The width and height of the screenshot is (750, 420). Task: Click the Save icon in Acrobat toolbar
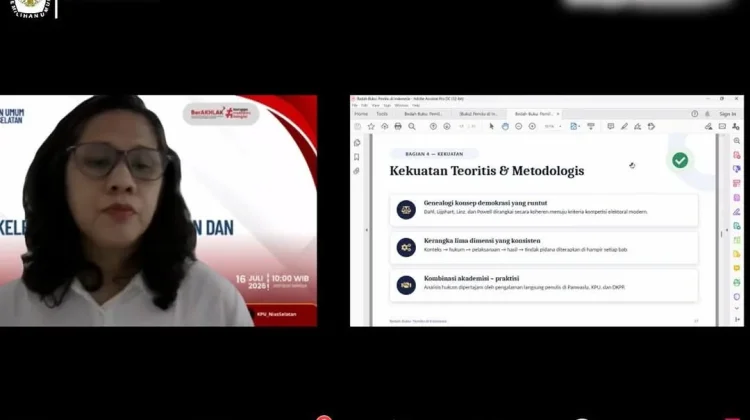357,126
